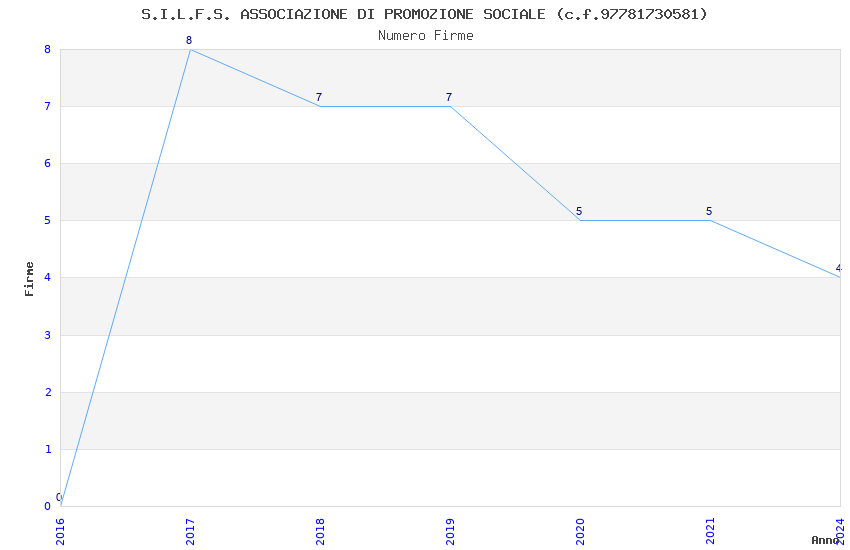This screenshot has width=850, height=550.
Task: Select the 2017 x-axis year label
Action: (190, 532)
